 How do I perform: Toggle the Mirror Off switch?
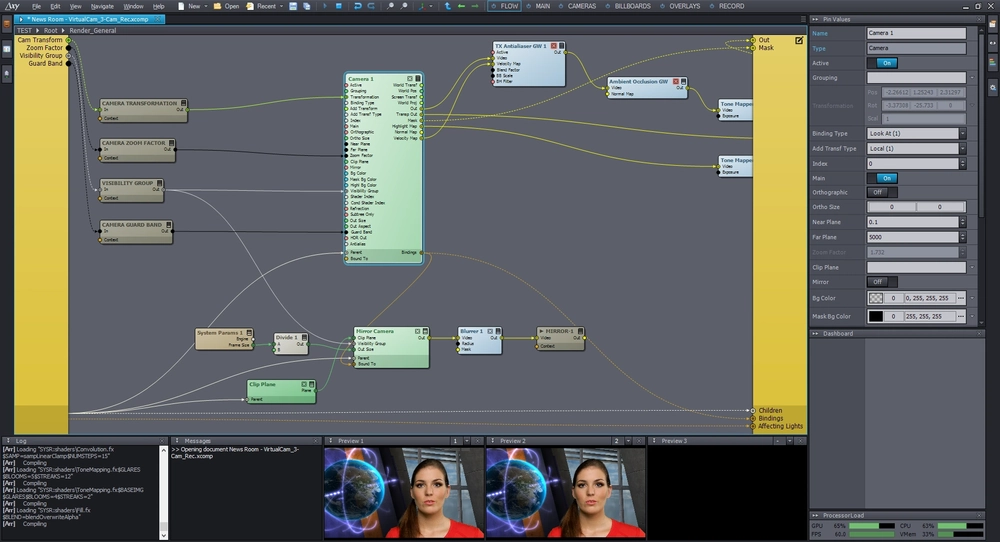point(882,282)
